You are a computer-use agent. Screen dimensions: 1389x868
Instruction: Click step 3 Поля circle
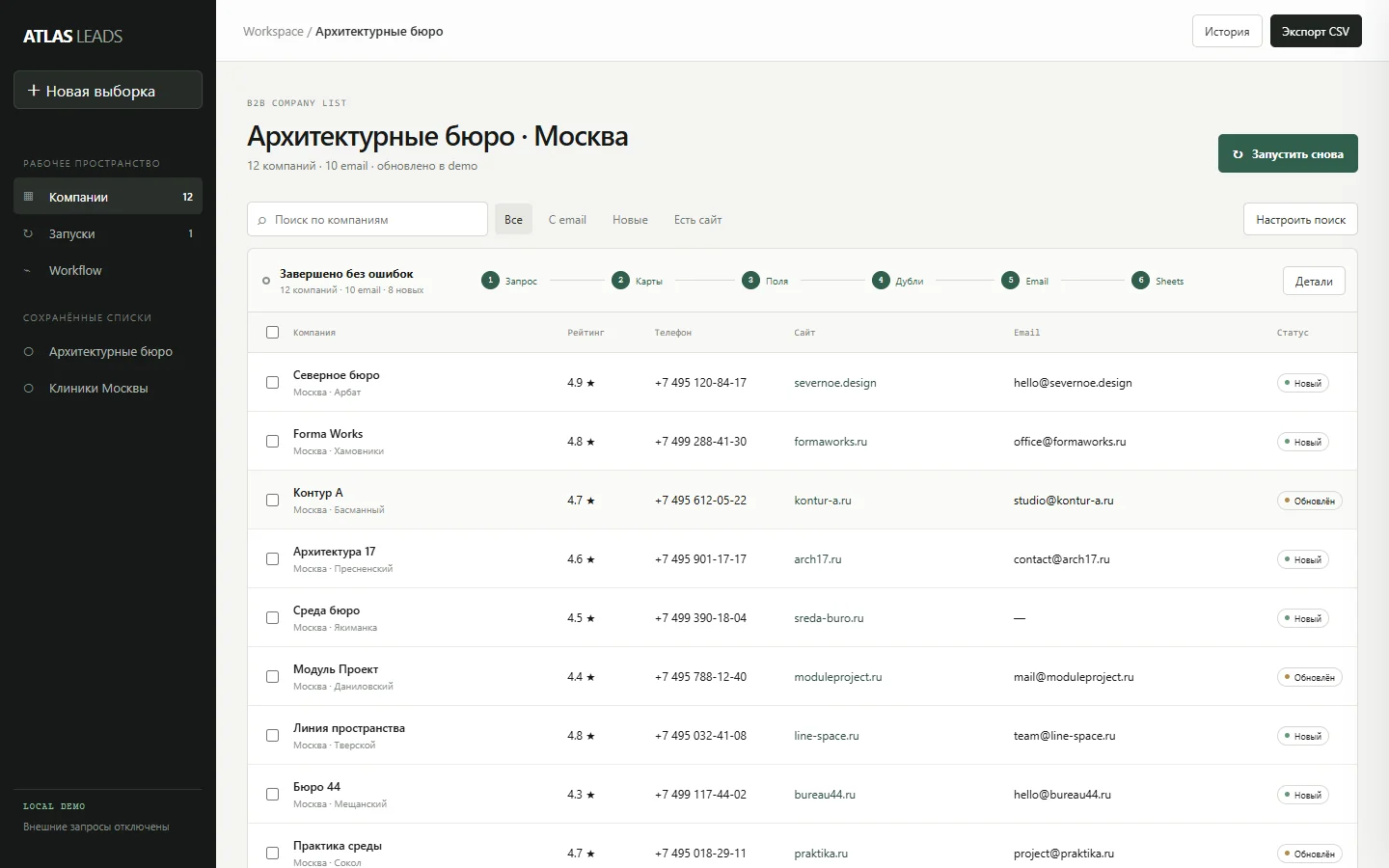pos(750,281)
